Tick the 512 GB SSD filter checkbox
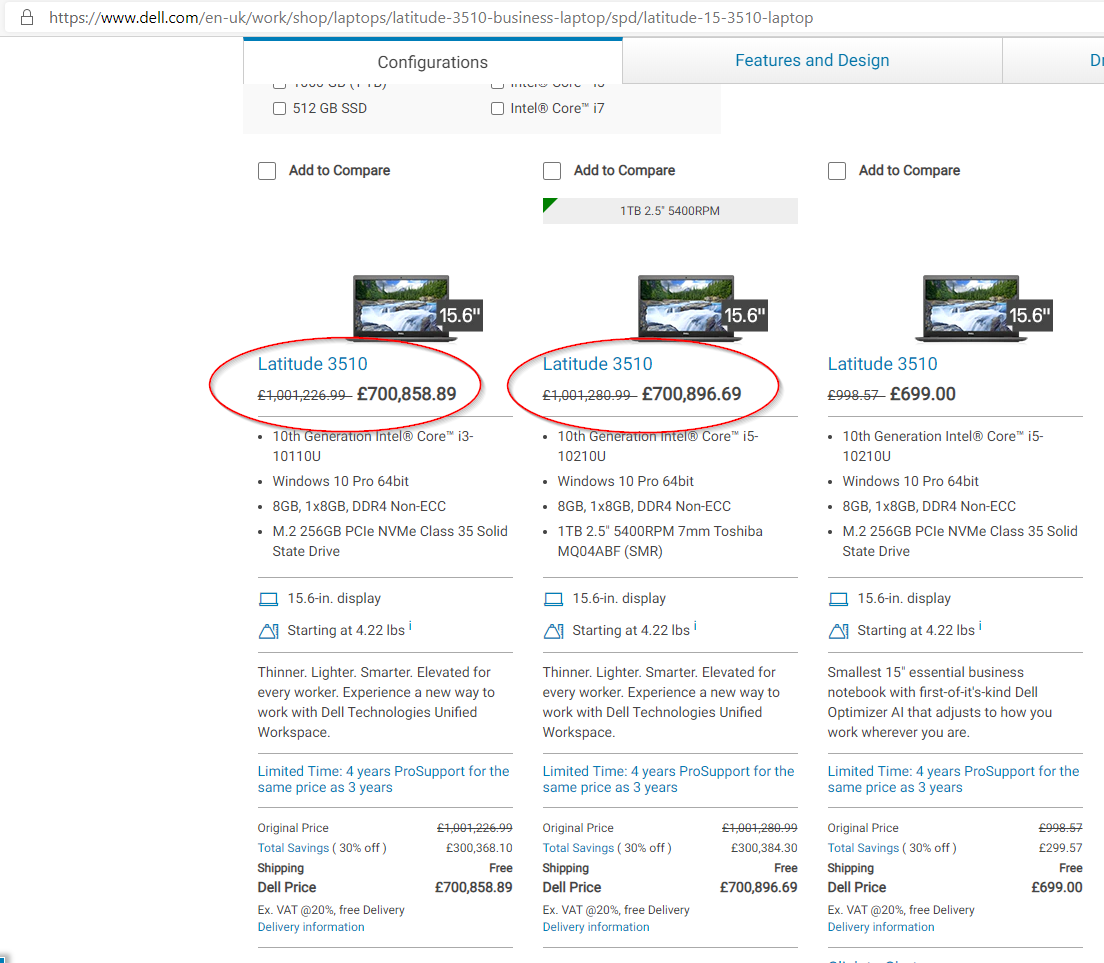The width and height of the screenshot is (1104, 963). pos(280,108)
